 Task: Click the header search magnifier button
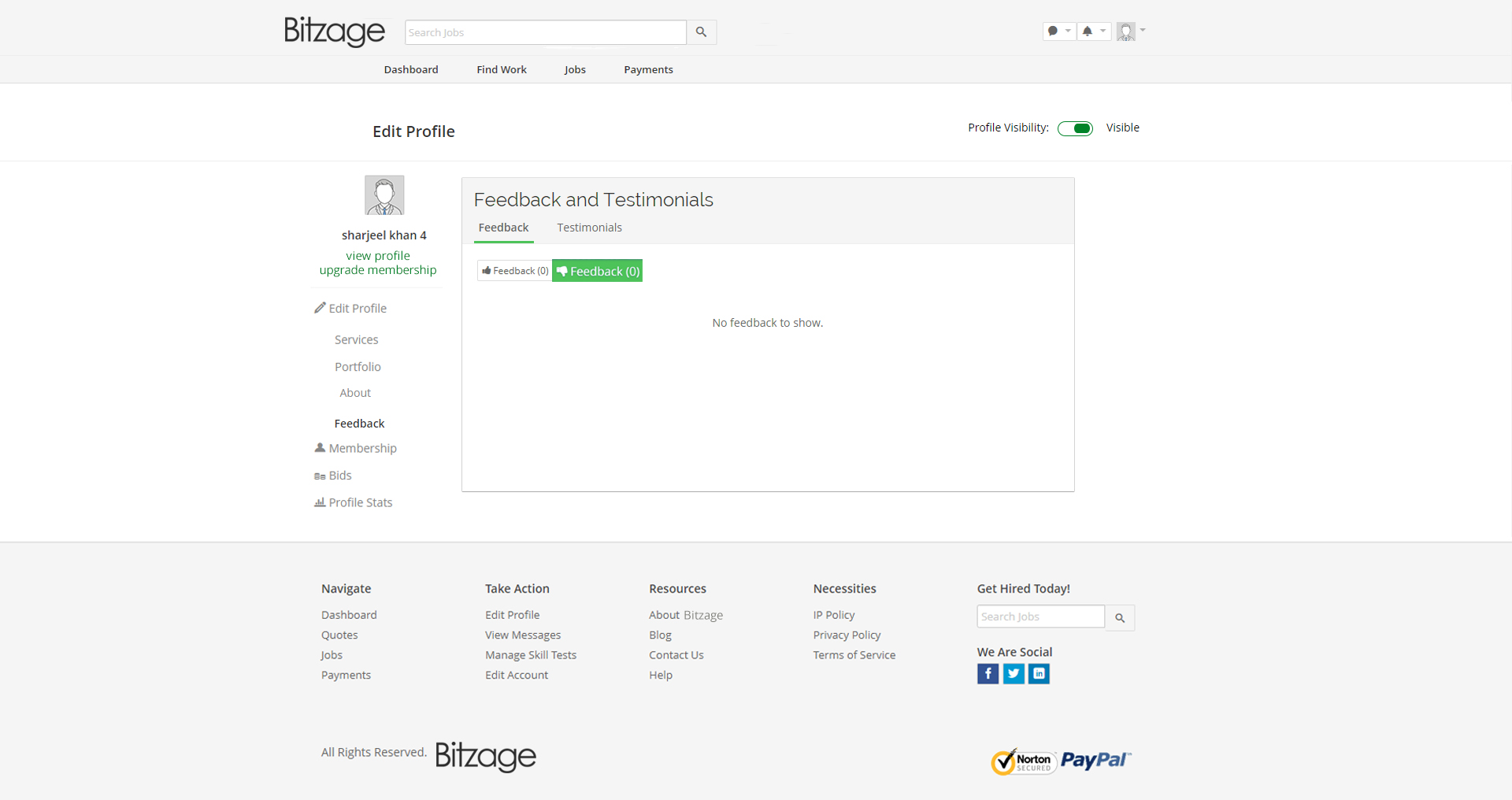pyautogui.click(x=701, y=32)
